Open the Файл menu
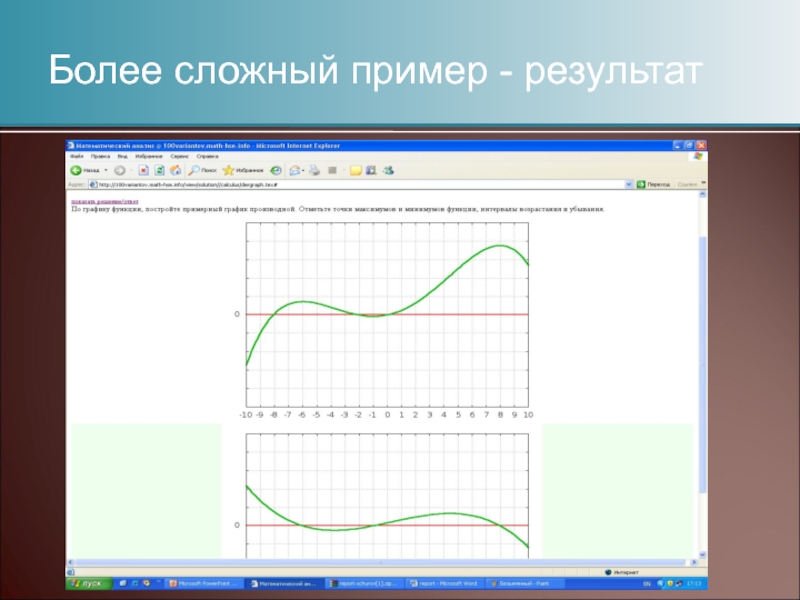800x600 pixels. [77, 157]
